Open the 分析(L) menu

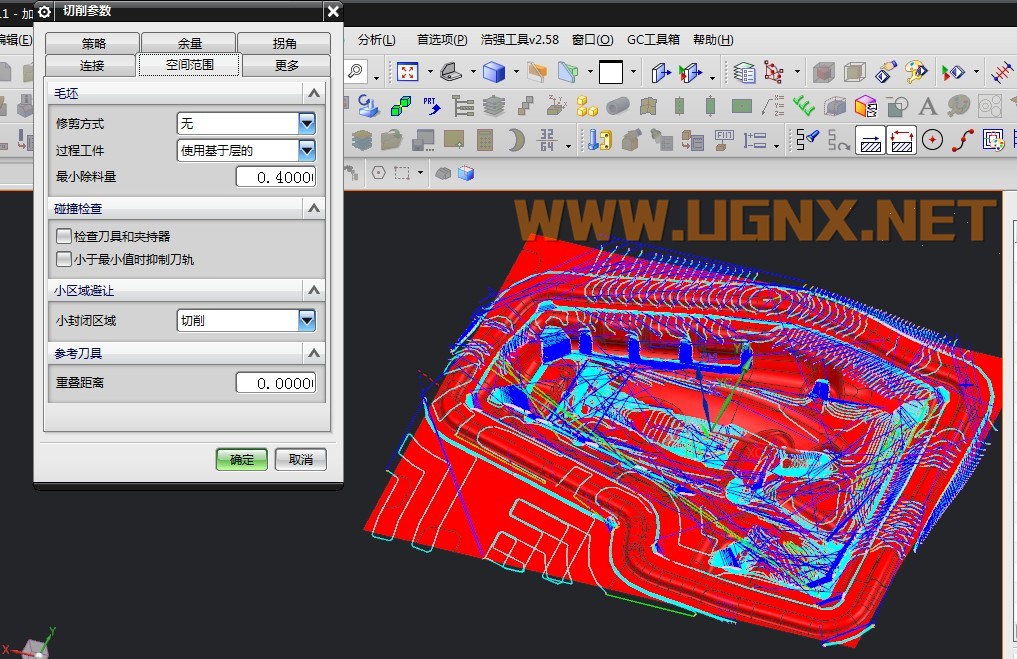(x=376, y=40)
